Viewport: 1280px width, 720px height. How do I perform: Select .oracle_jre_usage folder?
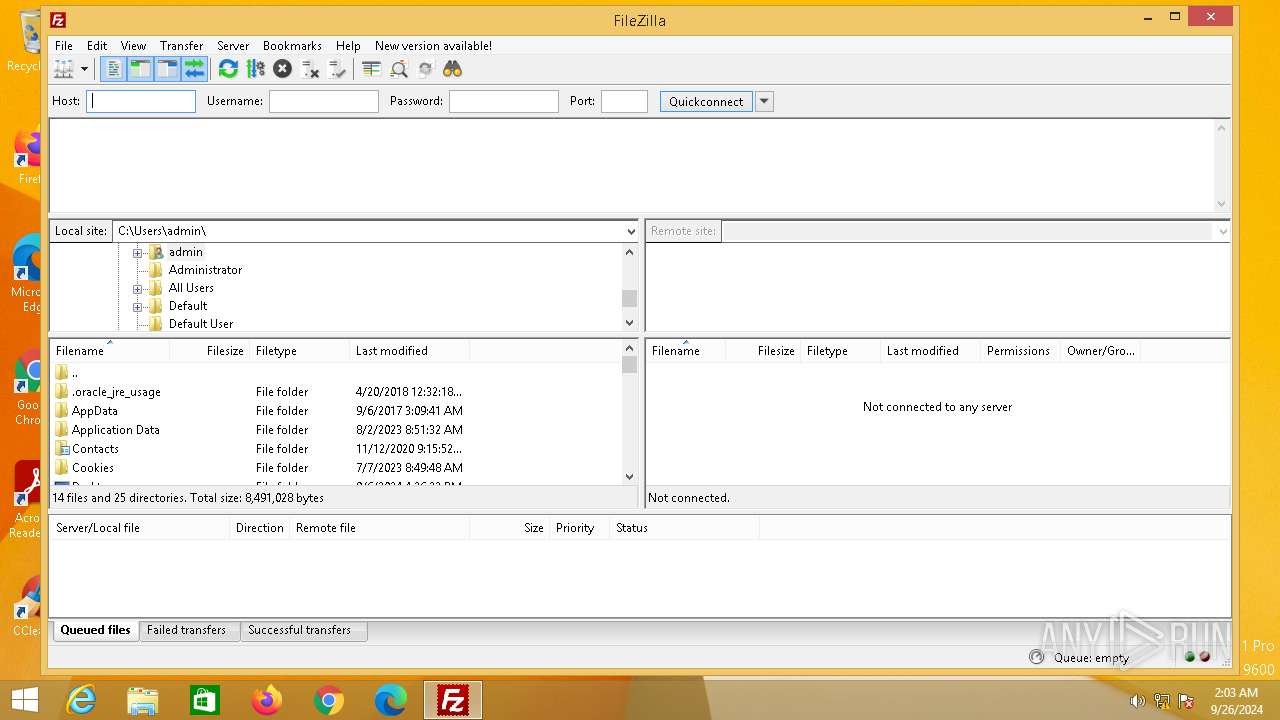pyautogui.click(x=336, y=392)
